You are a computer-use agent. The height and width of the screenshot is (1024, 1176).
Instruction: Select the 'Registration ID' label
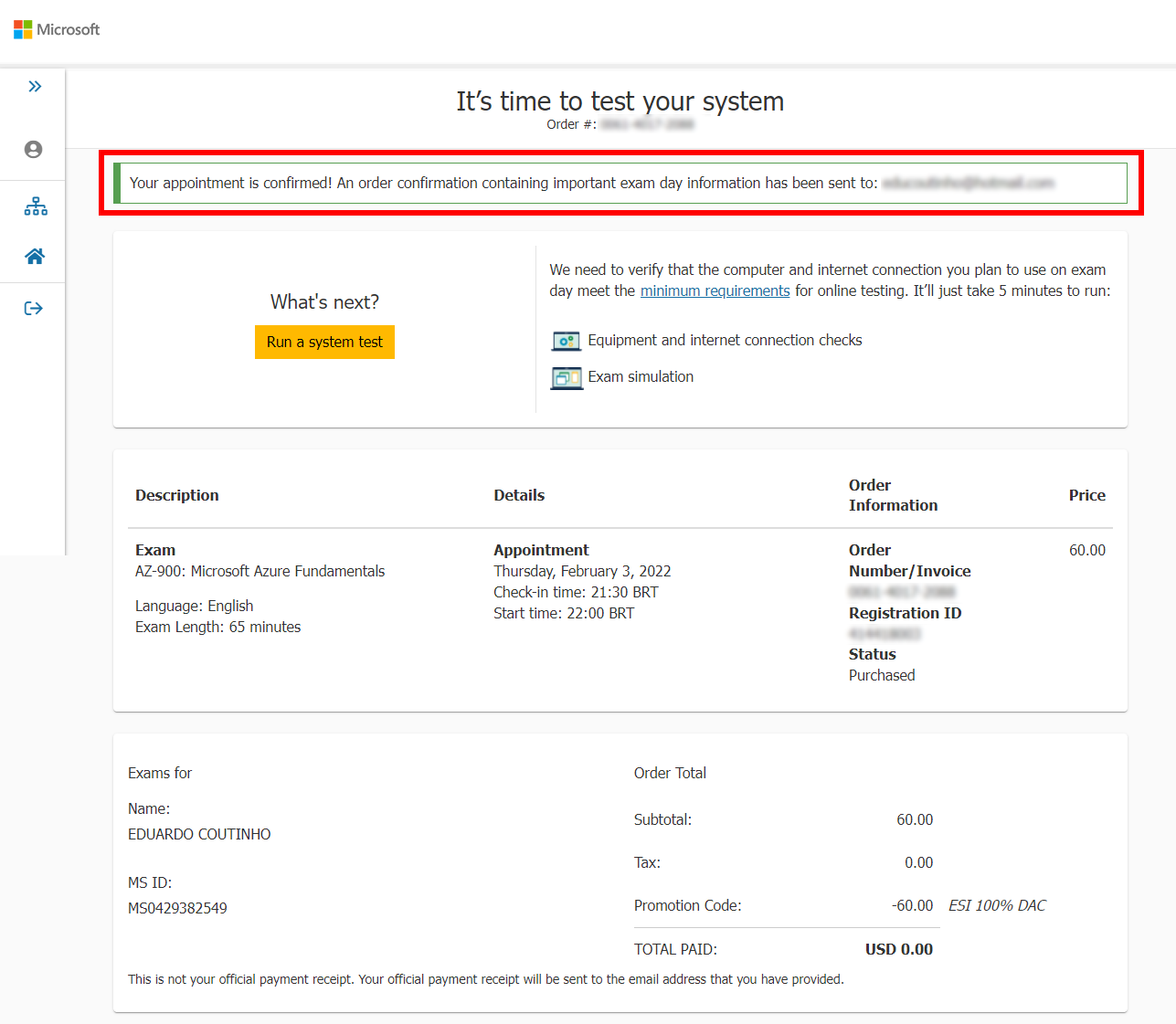pyautogui.click(x=905, y=613)
